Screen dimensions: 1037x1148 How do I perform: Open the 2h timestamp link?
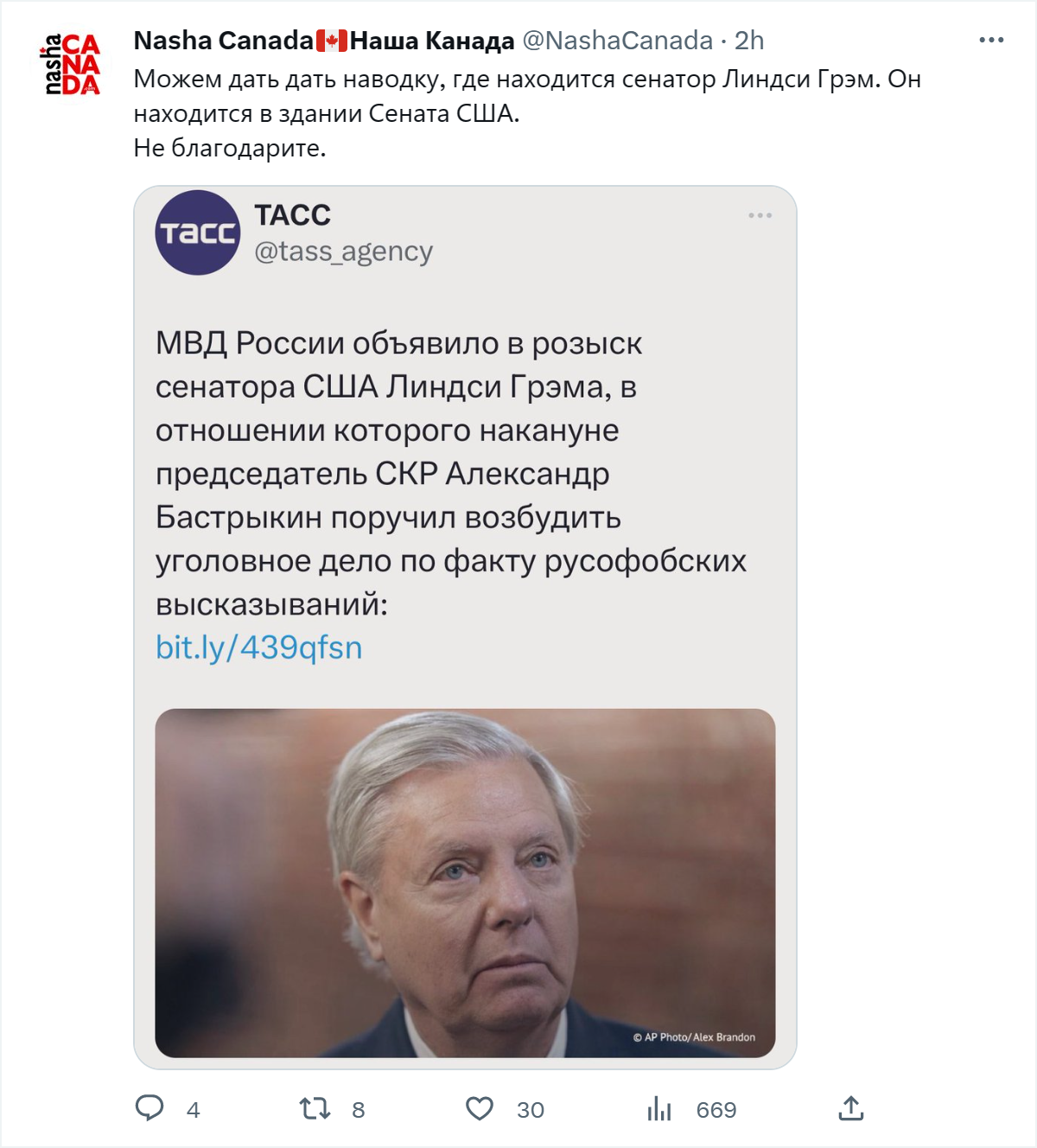tap(749, 41)
